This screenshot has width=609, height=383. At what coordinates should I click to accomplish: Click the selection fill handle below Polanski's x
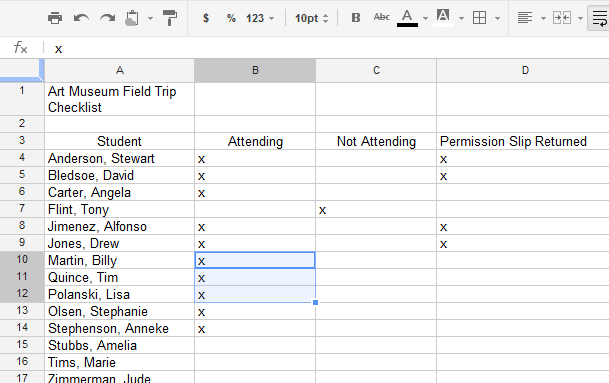tap(315, 302)
